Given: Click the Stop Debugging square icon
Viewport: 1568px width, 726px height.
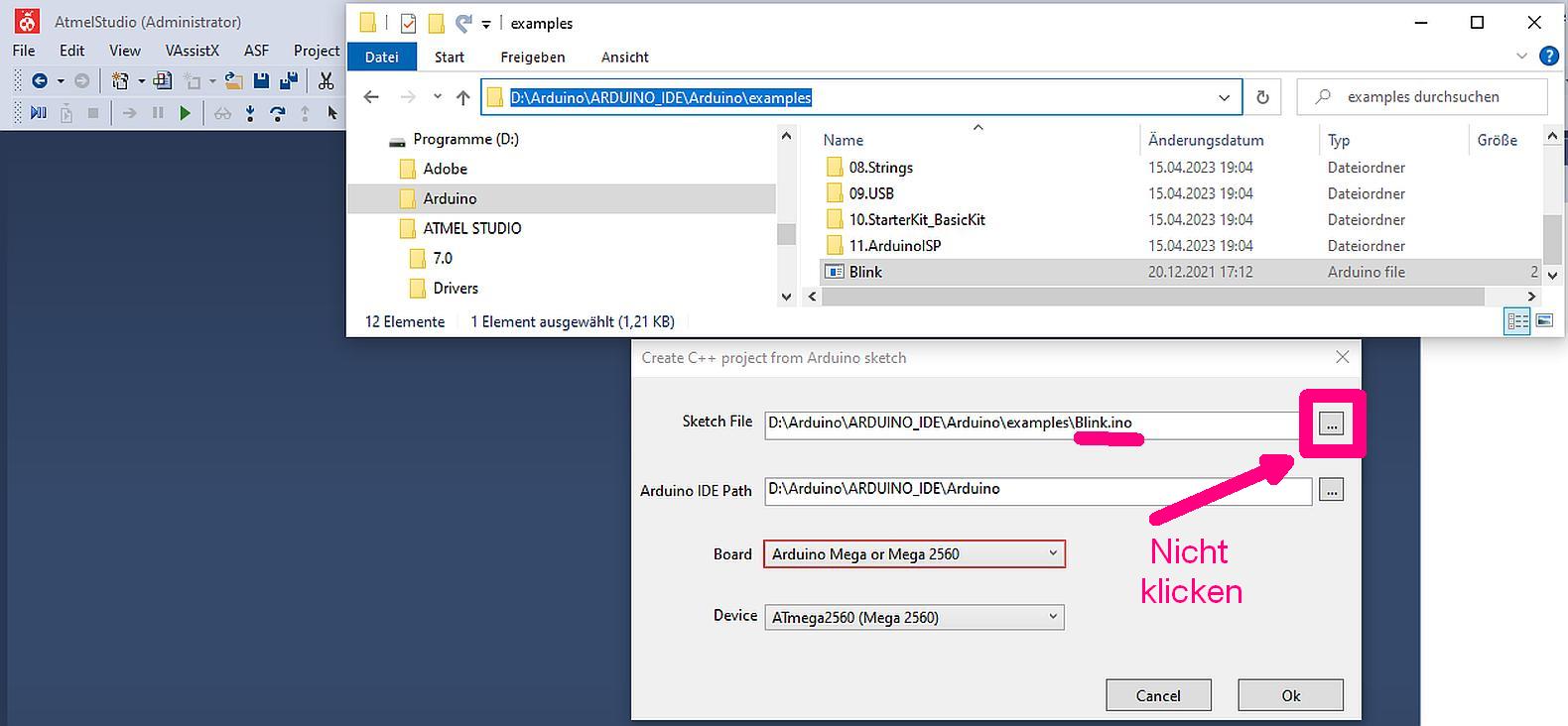Looking at the screenshot, I should (x=93, y=113).
